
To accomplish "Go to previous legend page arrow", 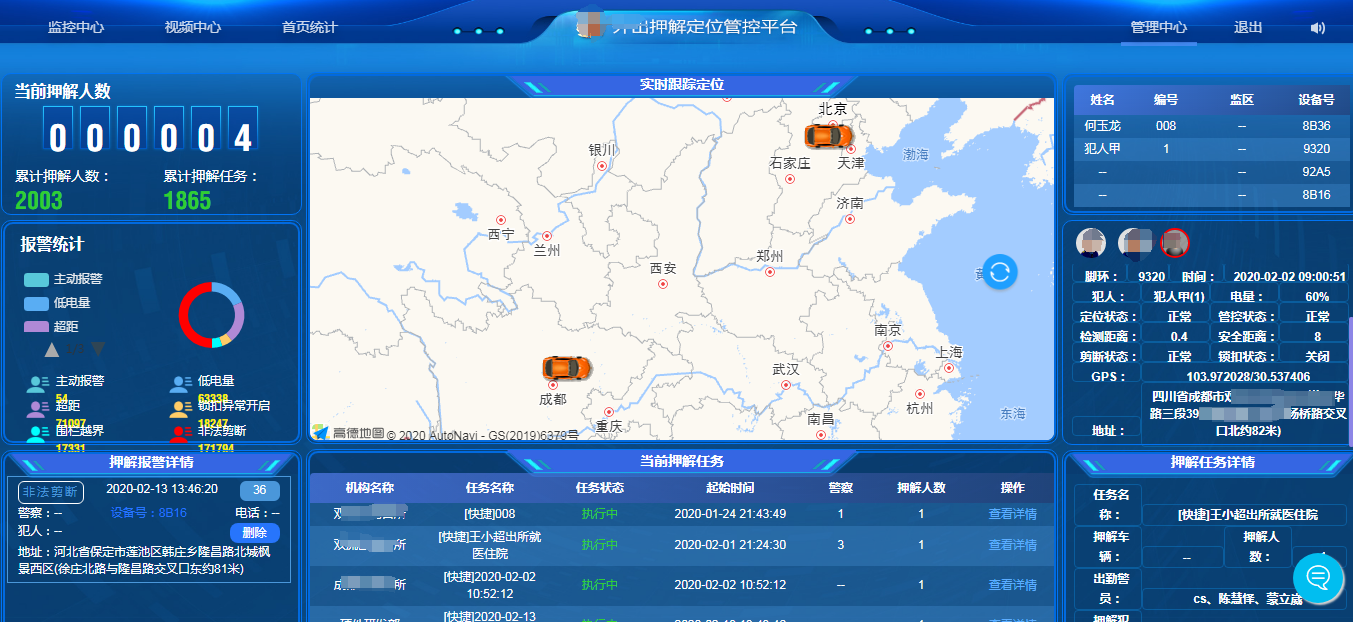I will pos(52,349).
